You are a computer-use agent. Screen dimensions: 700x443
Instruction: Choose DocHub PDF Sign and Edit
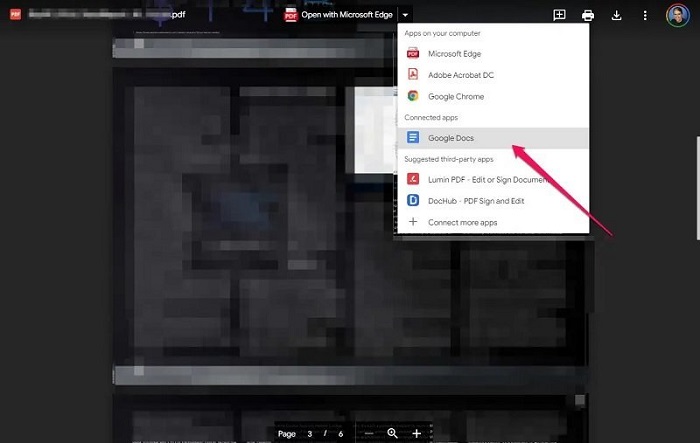click(493, 201)
